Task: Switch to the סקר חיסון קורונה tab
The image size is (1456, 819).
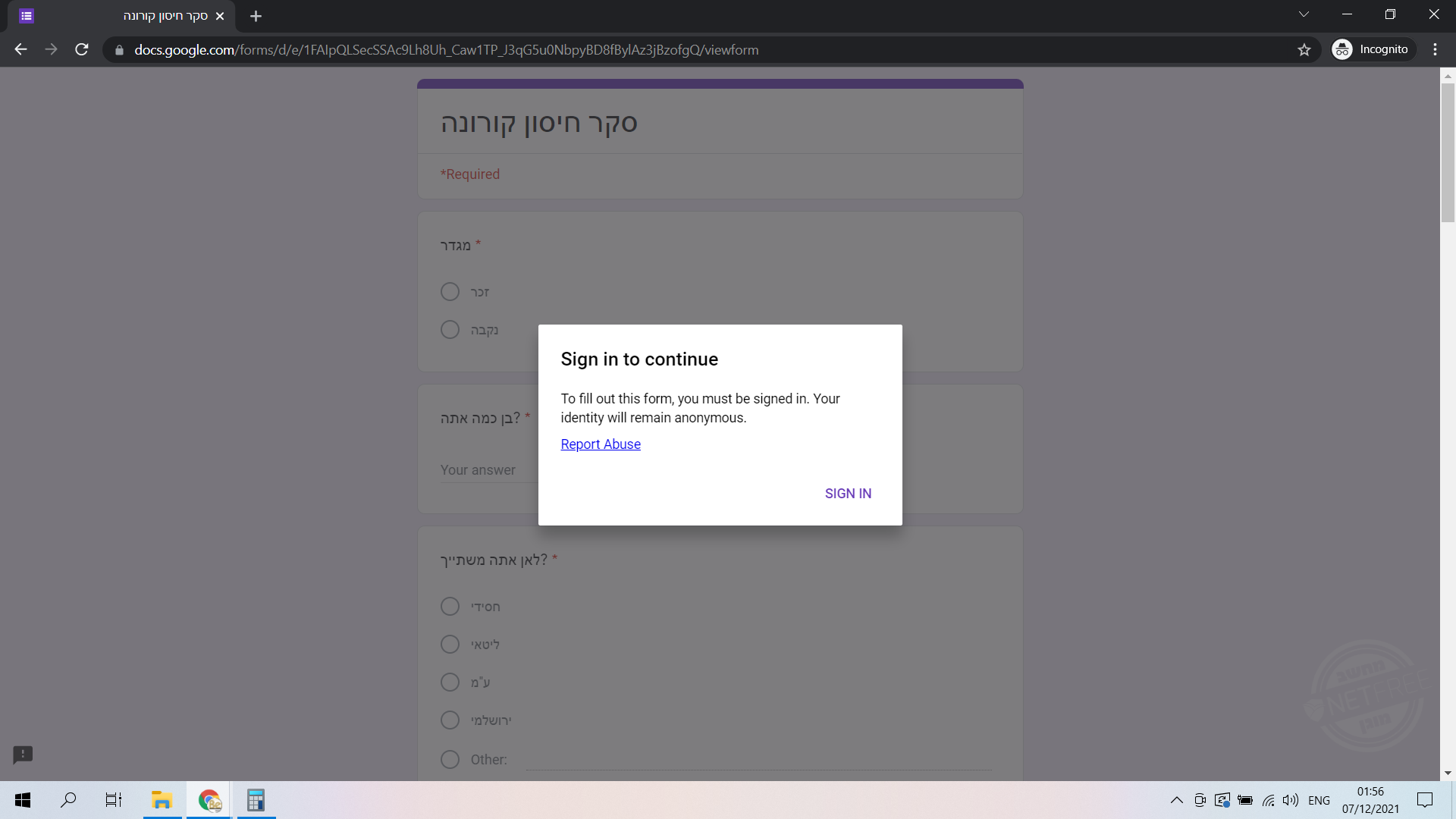Action: pos(165,16)
